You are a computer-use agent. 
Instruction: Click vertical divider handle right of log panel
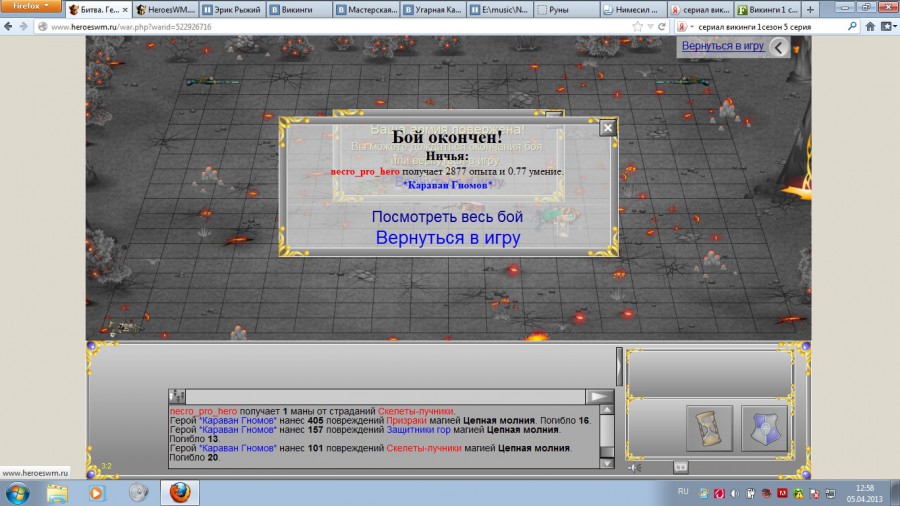tap(619, 366)
